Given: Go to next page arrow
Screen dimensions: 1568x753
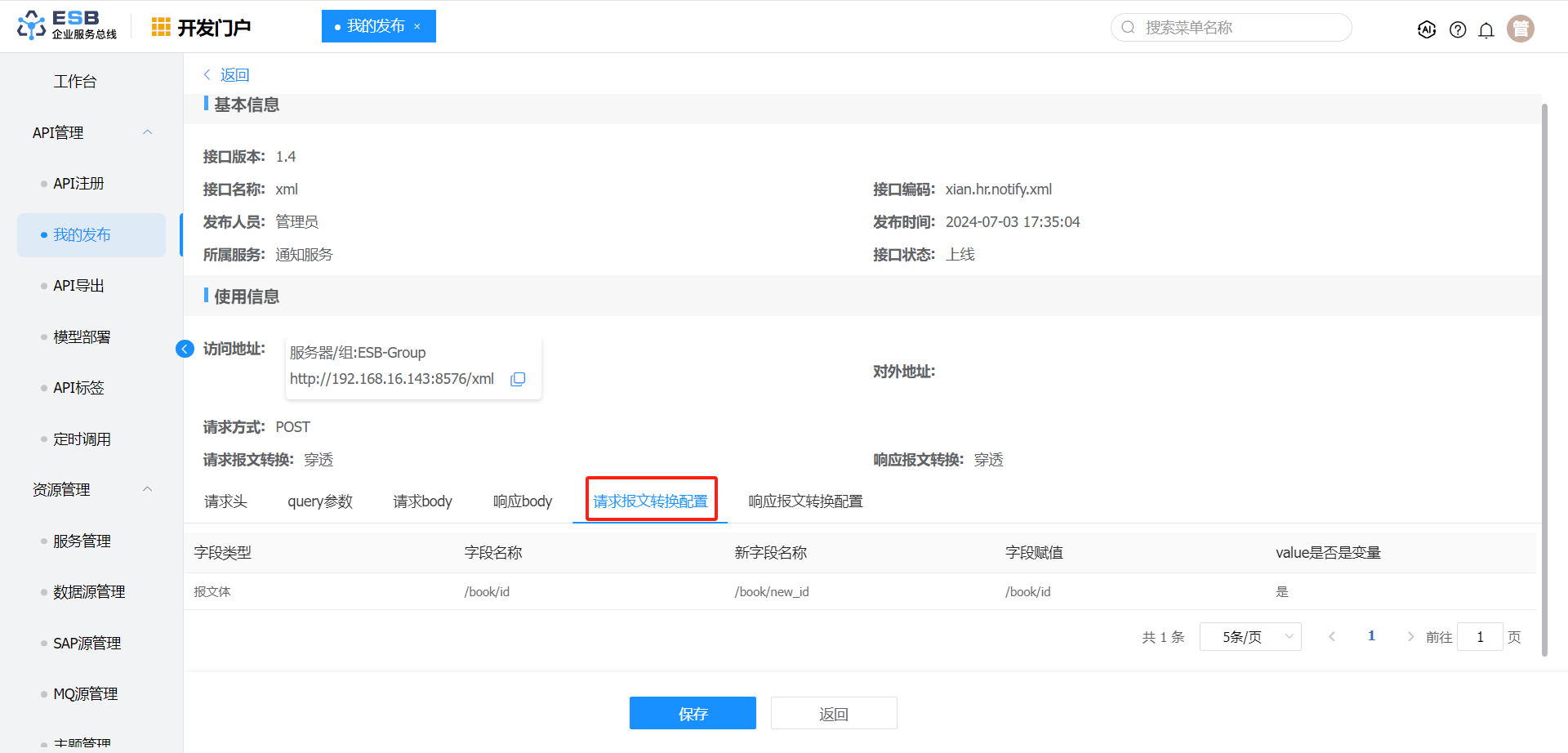Looking at the screenshot, I should 1410,637.
